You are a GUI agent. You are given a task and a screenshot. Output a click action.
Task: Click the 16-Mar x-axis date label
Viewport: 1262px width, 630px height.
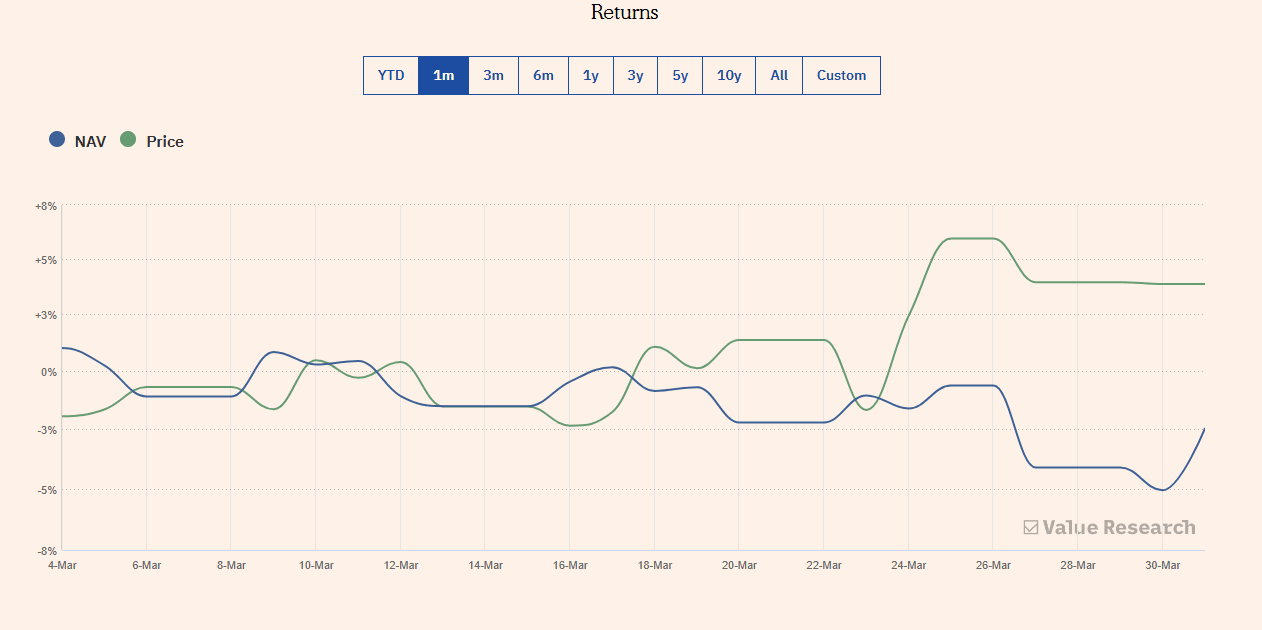(x=570, y=565)
